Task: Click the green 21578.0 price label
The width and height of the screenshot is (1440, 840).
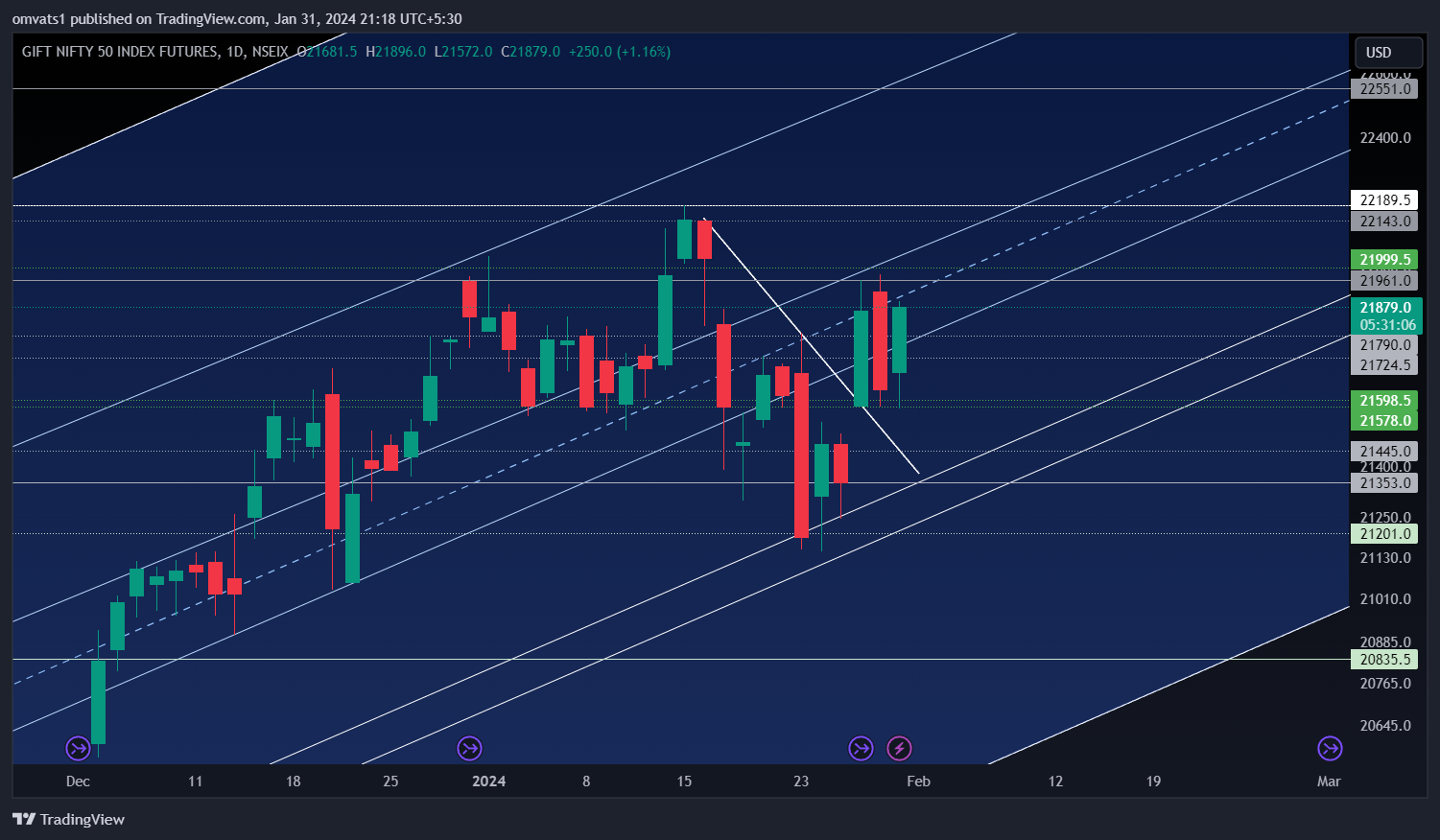Action: [x=1386, y=421]
